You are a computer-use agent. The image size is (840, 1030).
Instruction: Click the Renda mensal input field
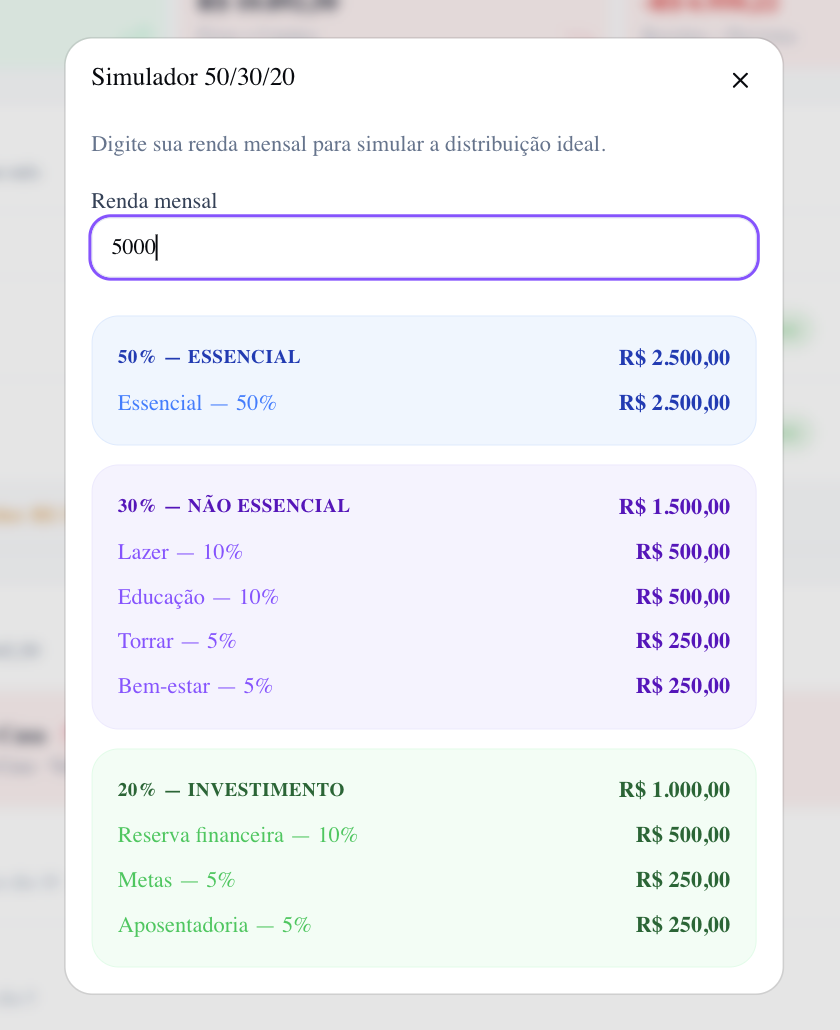(424, 248)
